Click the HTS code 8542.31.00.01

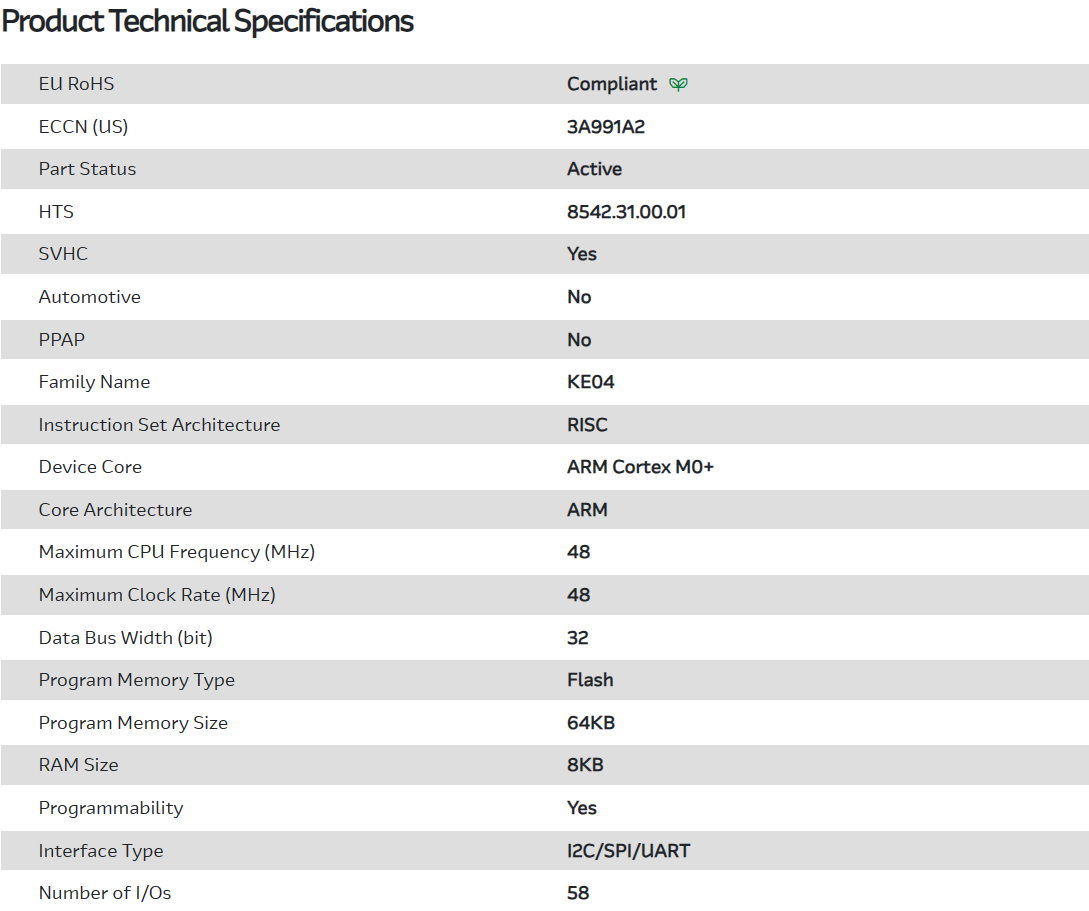626,212
